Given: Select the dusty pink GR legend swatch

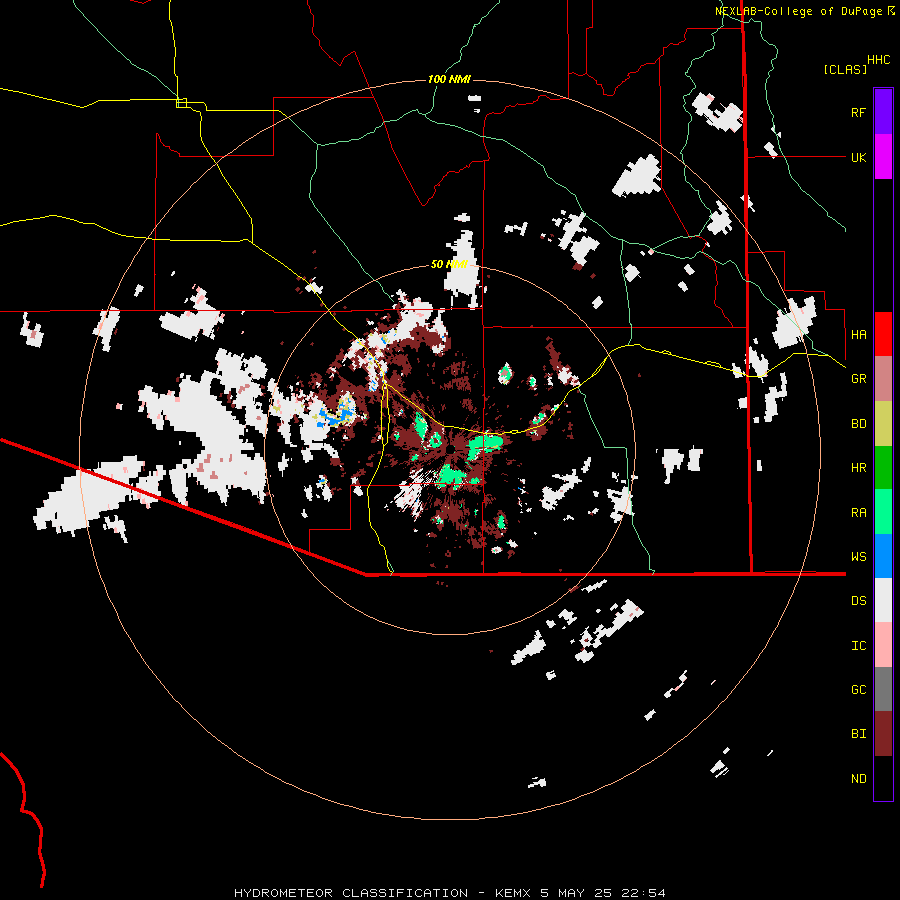Looking at the screenshot, I should pyautogui.click(x=883, y=379).
